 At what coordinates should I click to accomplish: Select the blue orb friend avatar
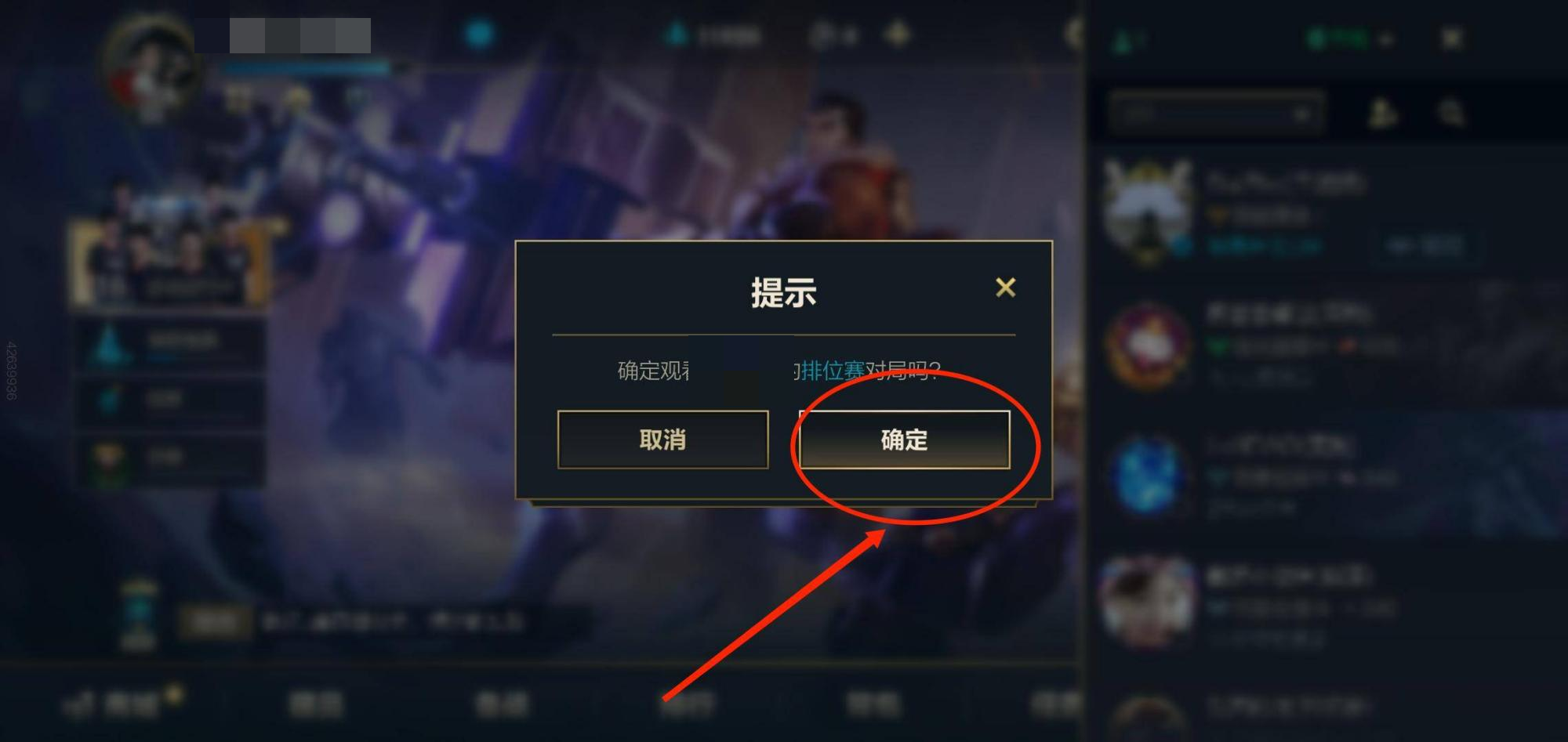click(x=1148, y=476)
